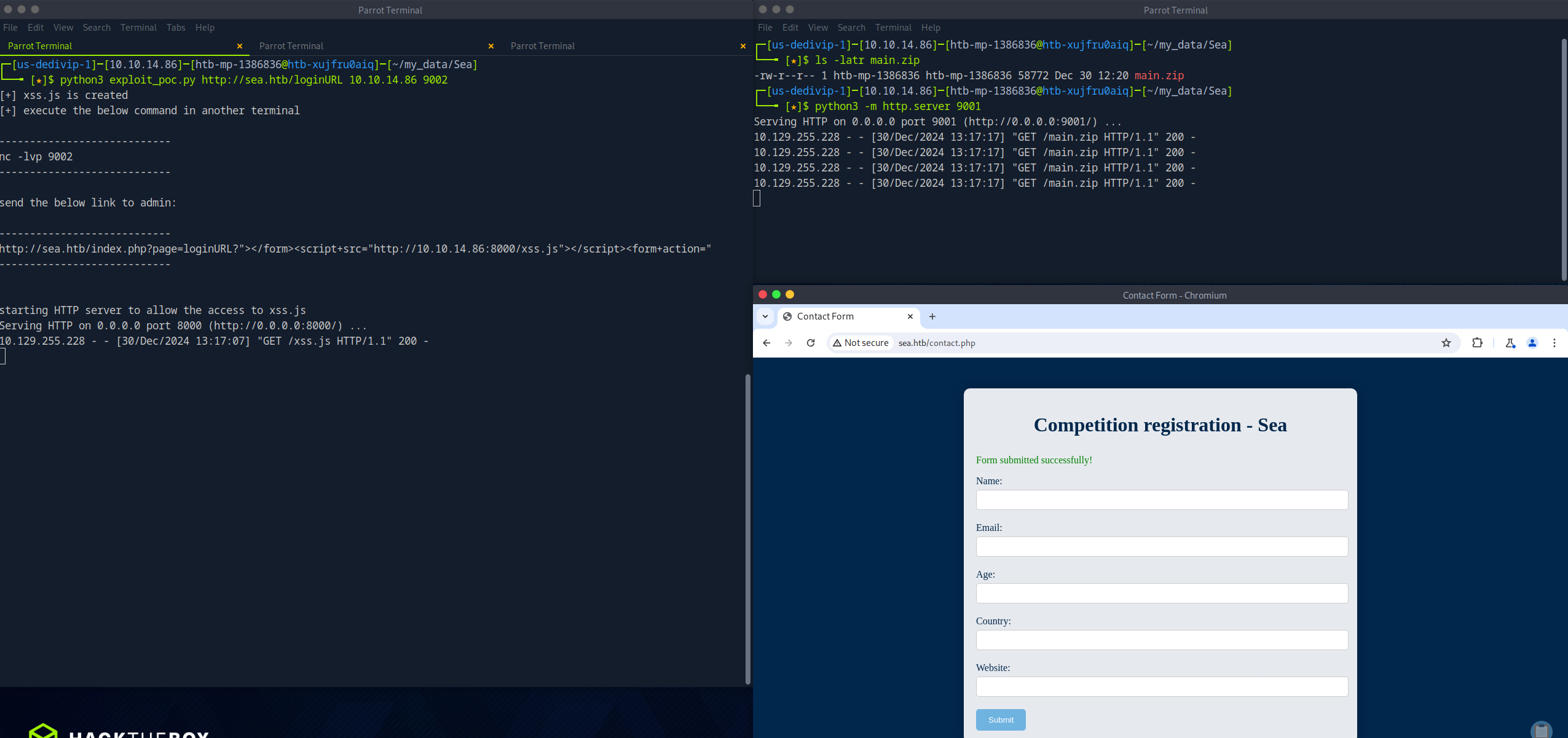Click the Name input field
Image resolution: width=1568 pixels, height=738 pixels.
coord(1162,500)
